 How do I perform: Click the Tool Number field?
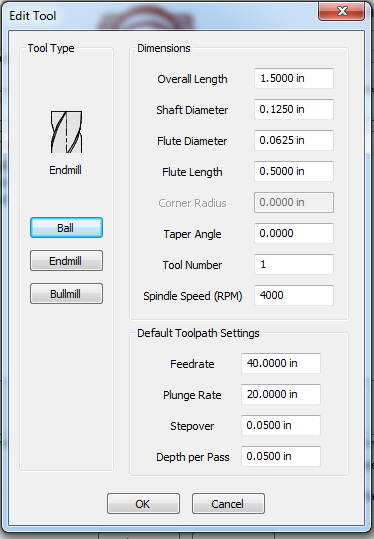point(294,264)
